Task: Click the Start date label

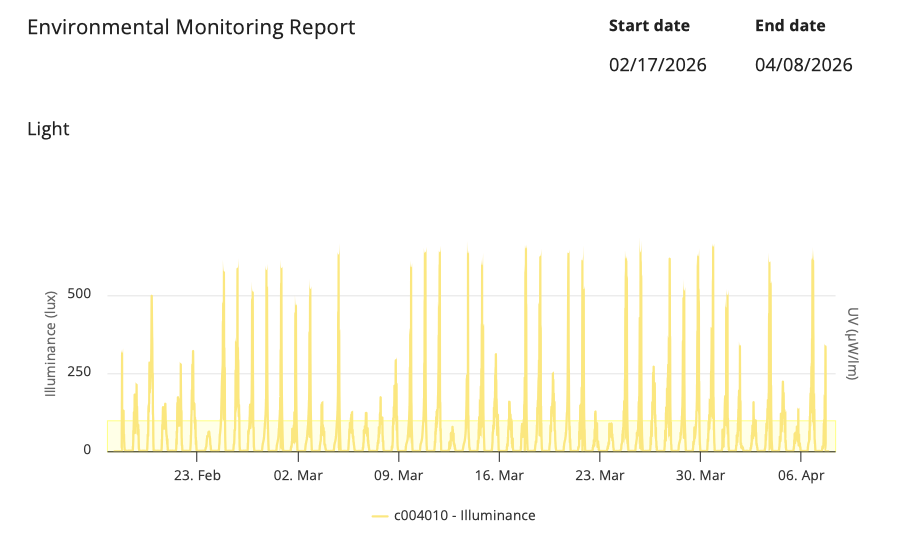Action: 649,26
